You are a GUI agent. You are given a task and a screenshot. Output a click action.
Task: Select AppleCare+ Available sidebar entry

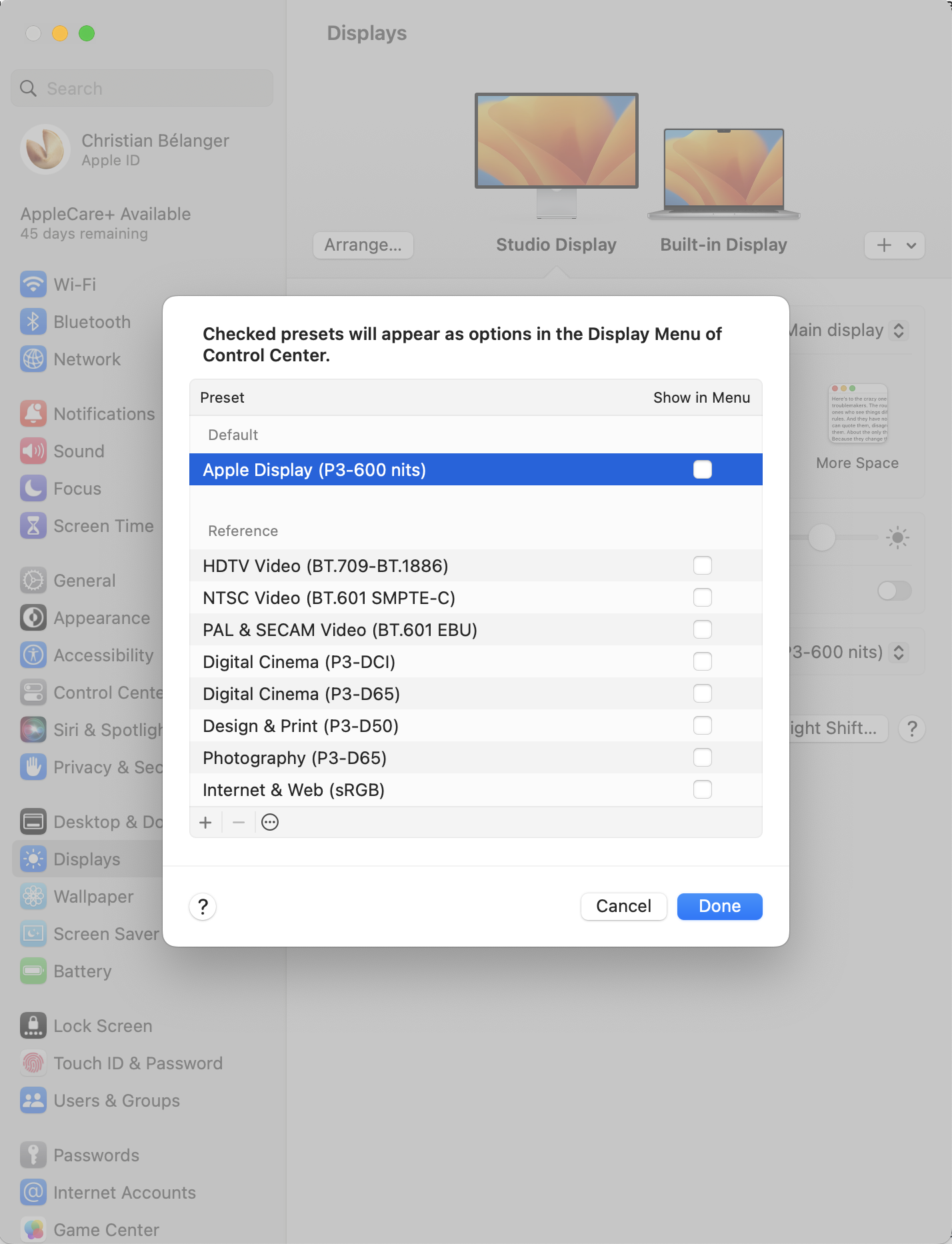[105, 223]
